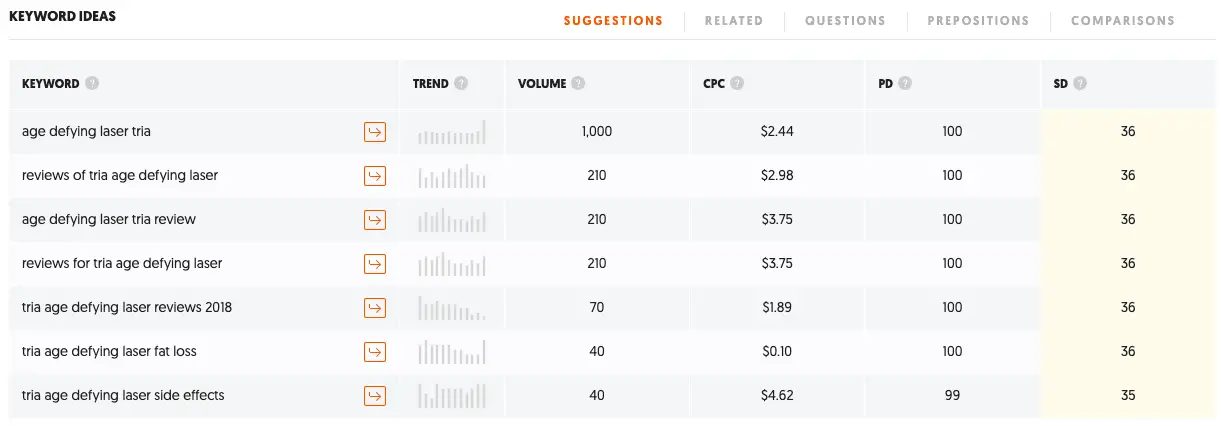
Task: Click the question mark icon beside VOLUME
Action: point(578,84)
